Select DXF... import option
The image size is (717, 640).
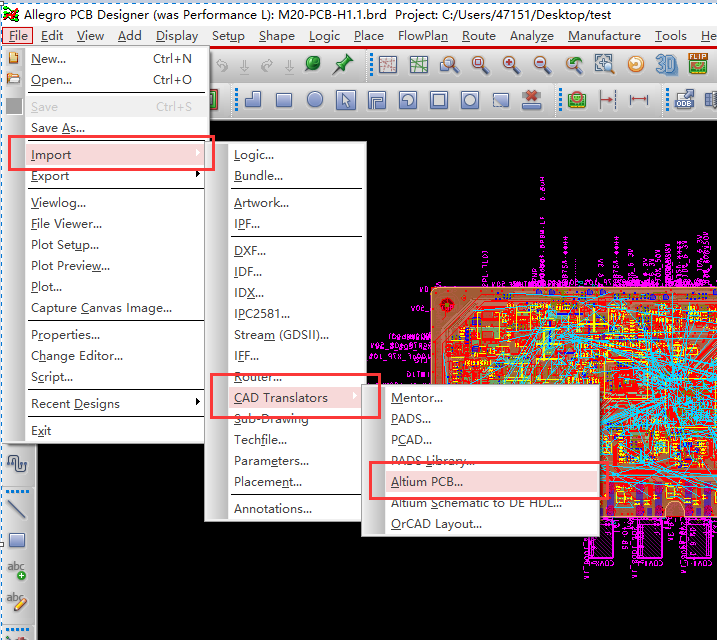pos(295,251)
